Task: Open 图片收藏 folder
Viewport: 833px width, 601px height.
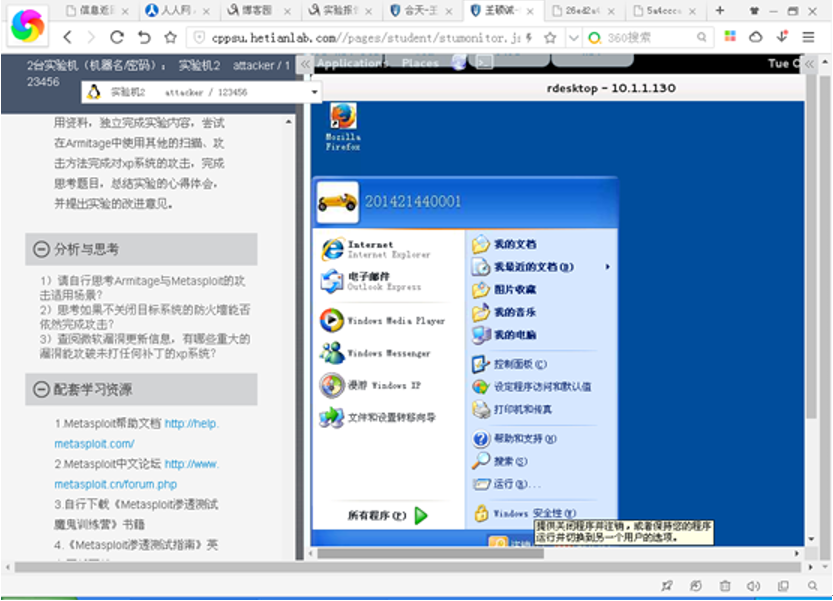Action: [x=504, y=290]
